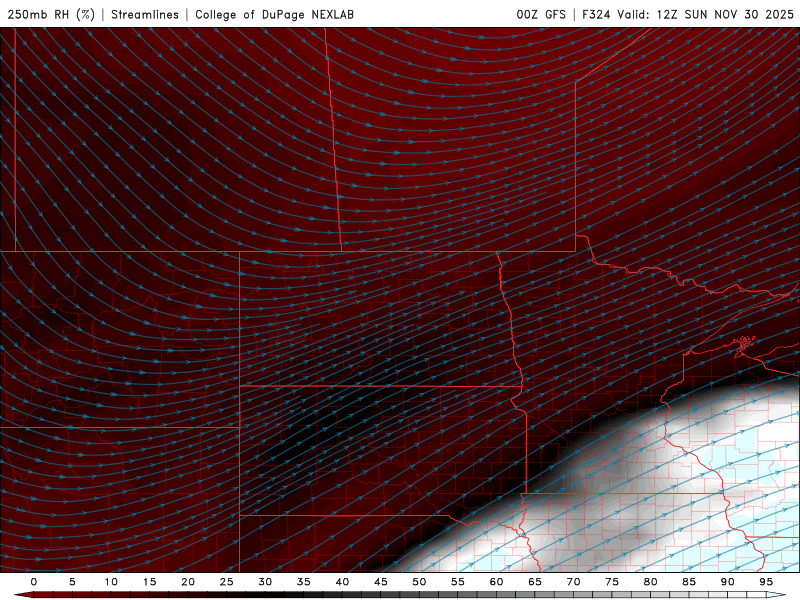Click the '40' value on color scale
This screenshot has width=800, height=600.
click(342, 582)
